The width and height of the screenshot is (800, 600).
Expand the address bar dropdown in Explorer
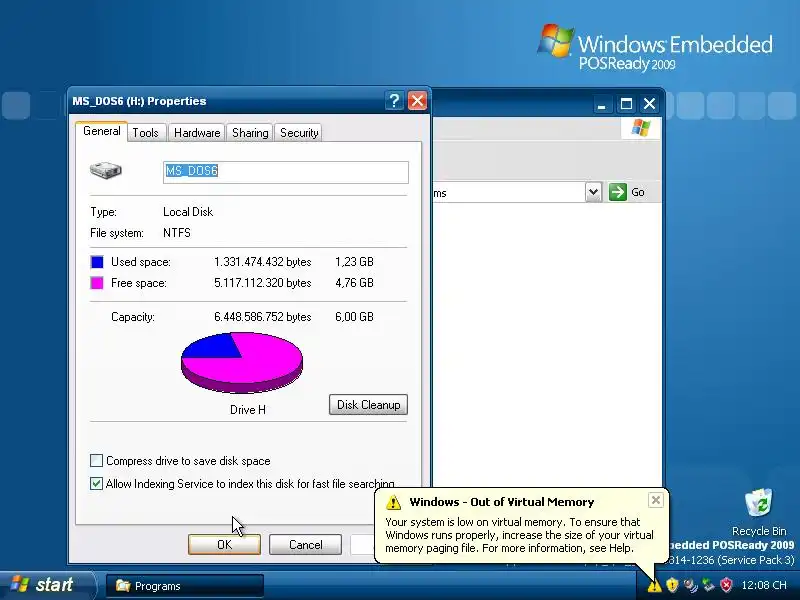point(593,192)
